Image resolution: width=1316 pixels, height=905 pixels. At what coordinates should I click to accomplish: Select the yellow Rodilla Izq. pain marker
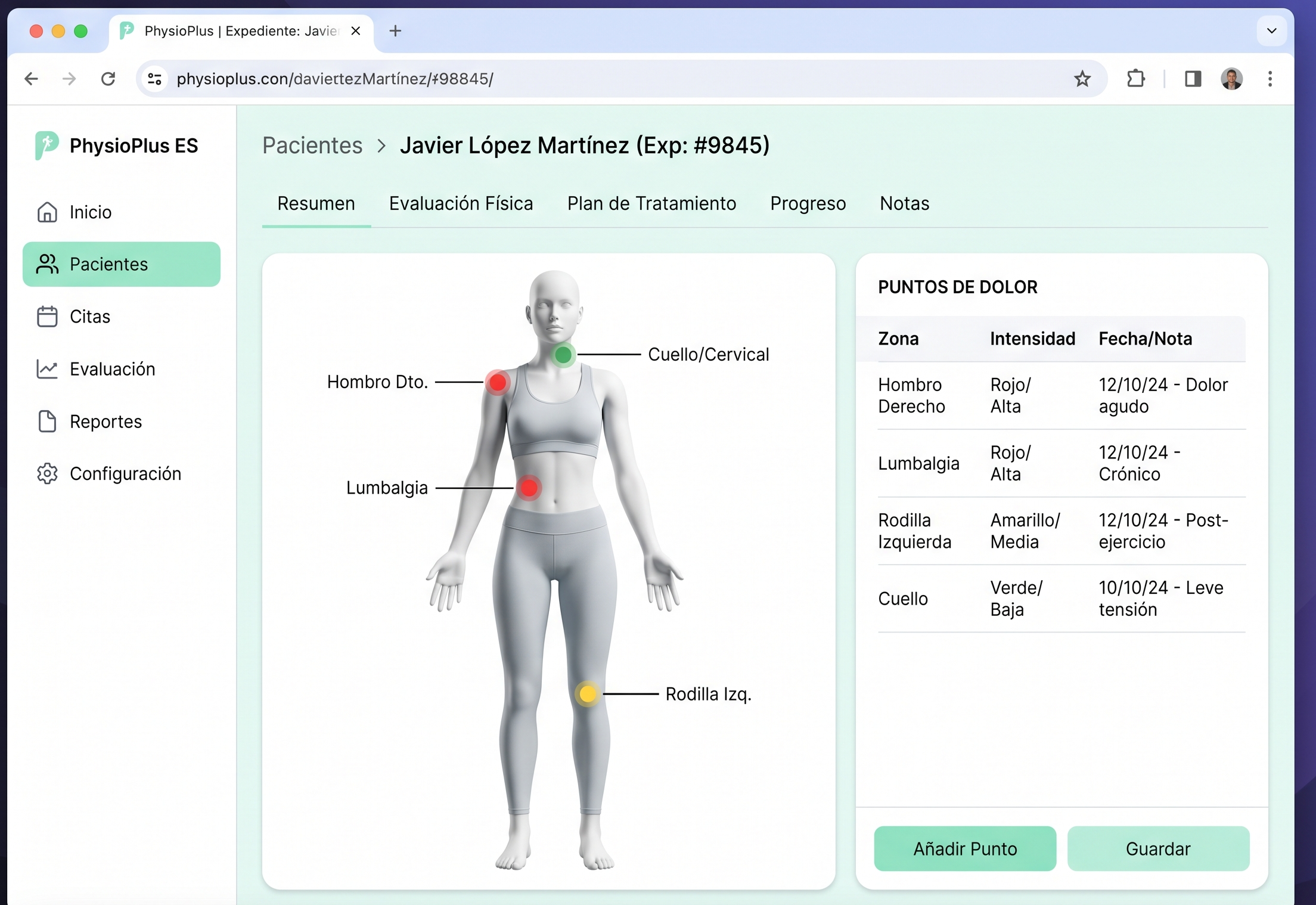coord(588,694)
